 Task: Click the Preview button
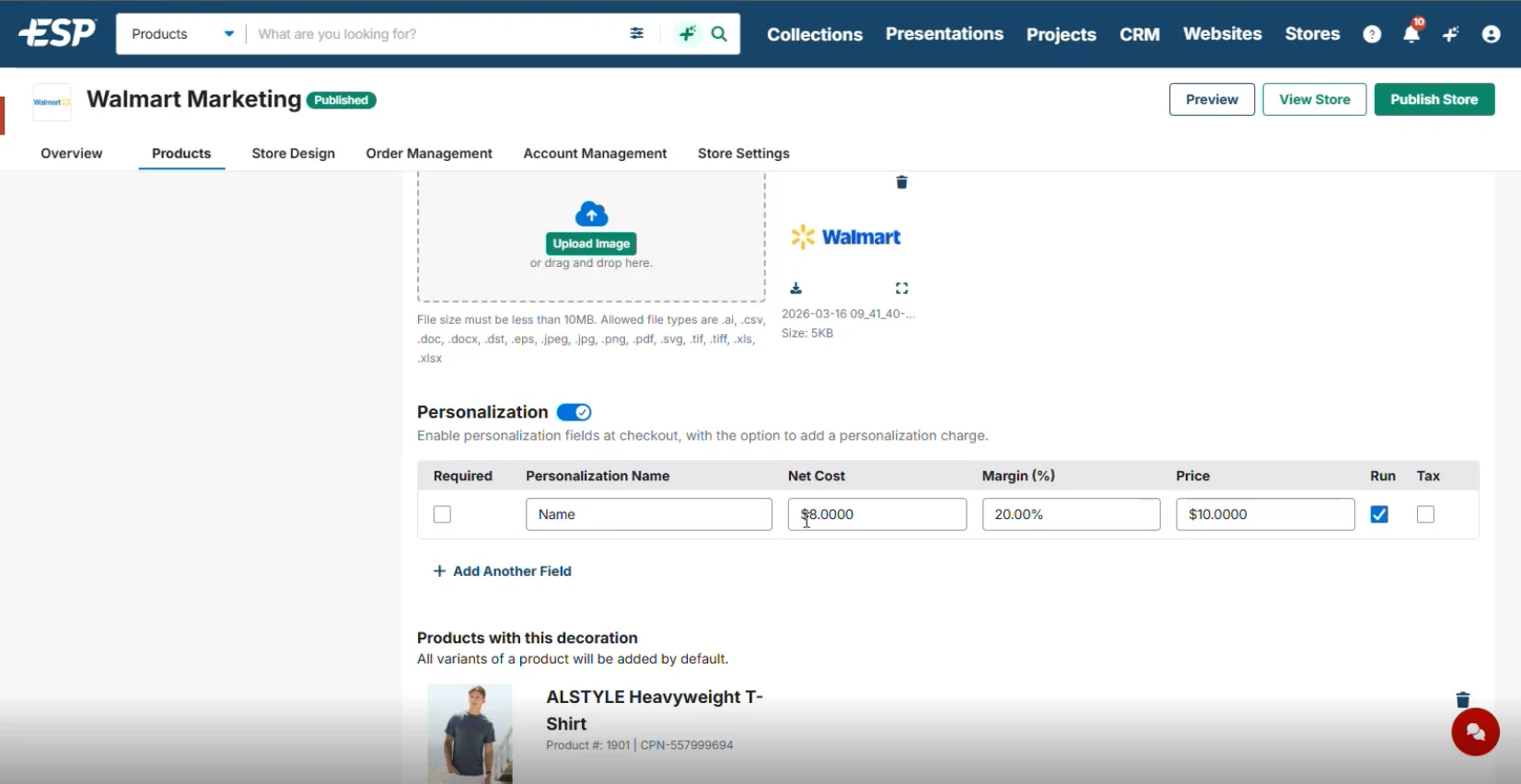[1212, 99]
